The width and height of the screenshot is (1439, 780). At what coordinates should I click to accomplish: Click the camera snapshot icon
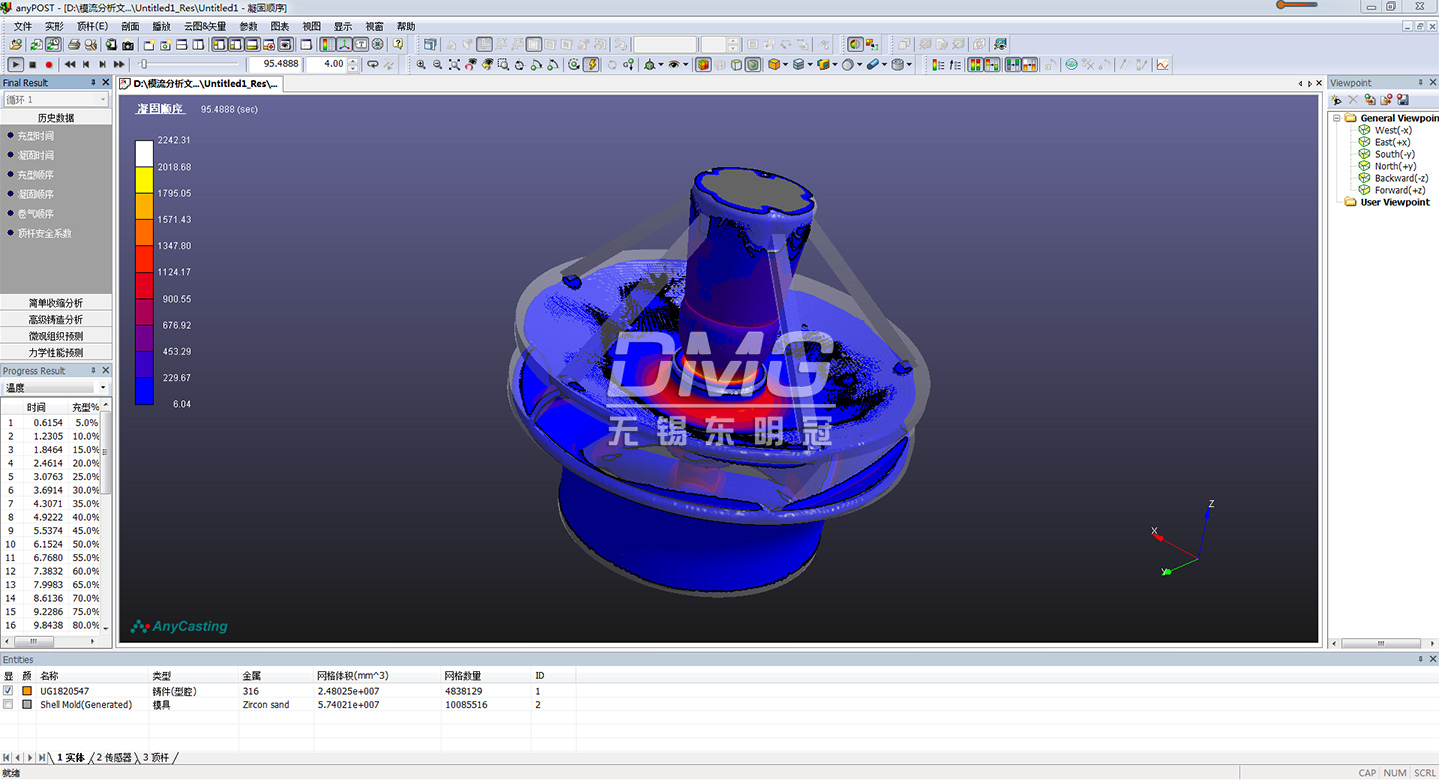click(127, 44)
